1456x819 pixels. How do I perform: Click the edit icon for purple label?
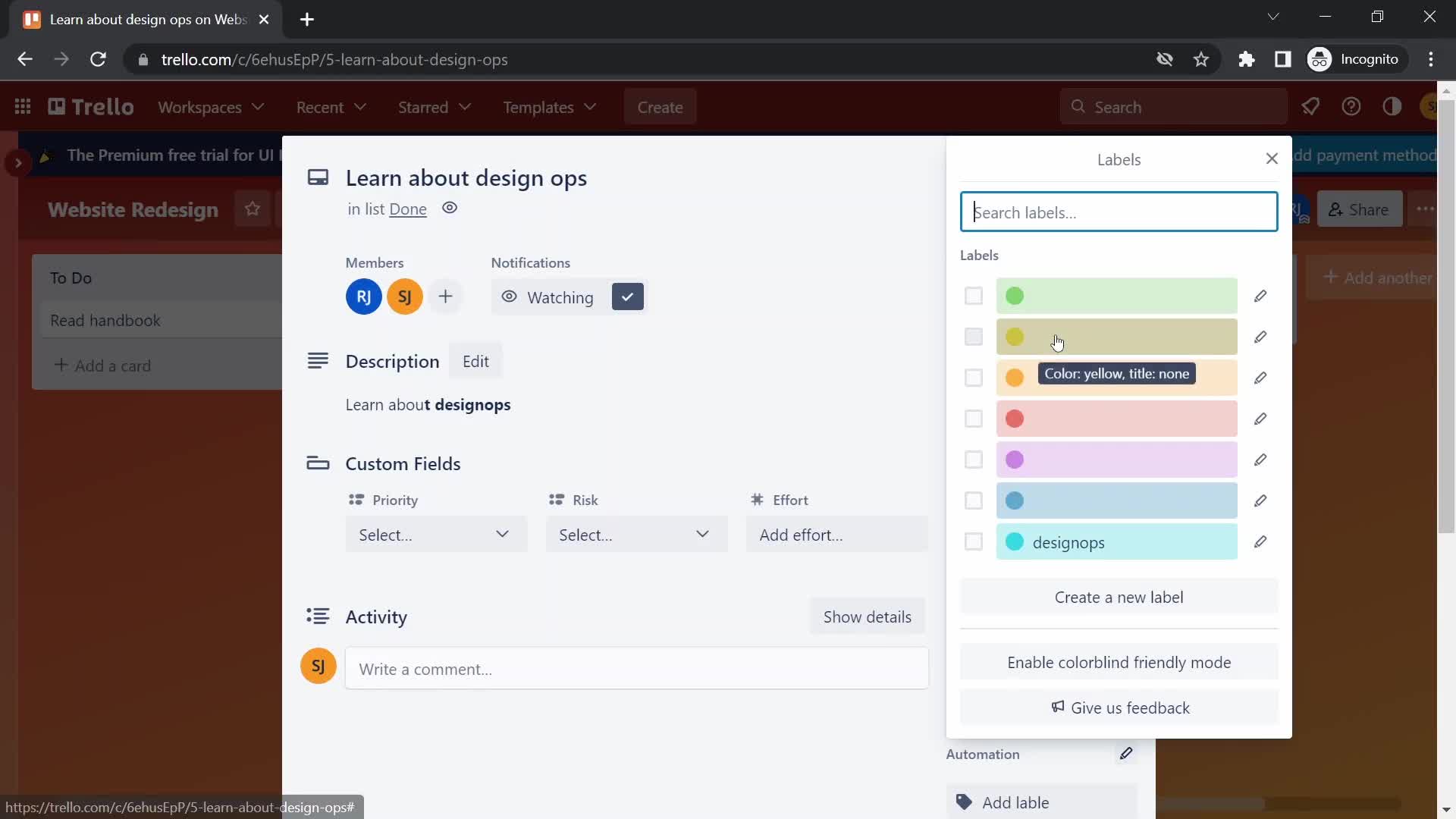tap(1260, 459)
